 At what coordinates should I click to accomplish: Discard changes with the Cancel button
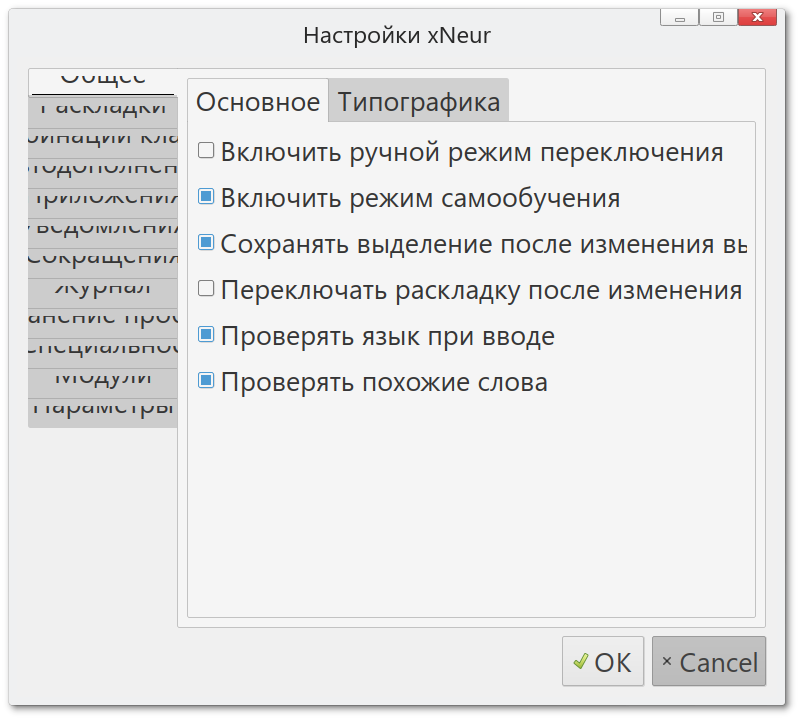pos(709,661)
